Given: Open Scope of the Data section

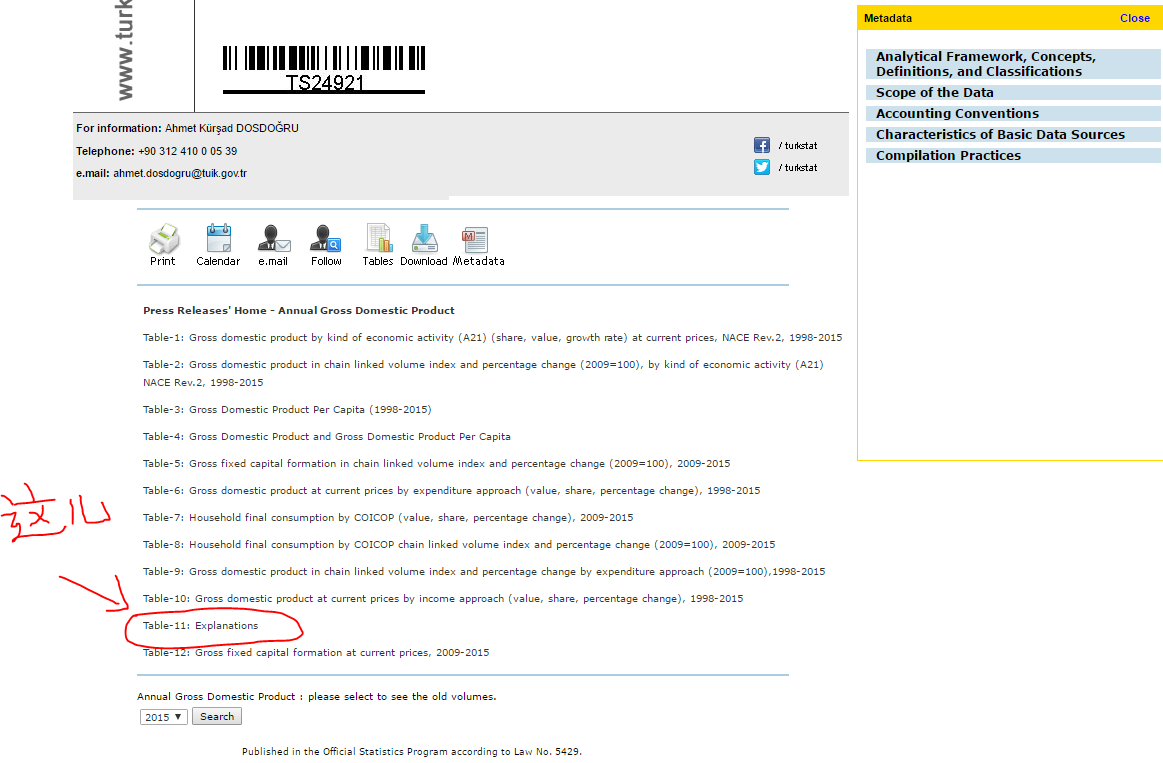Looking at the screenshot, I should point(1013,93).
